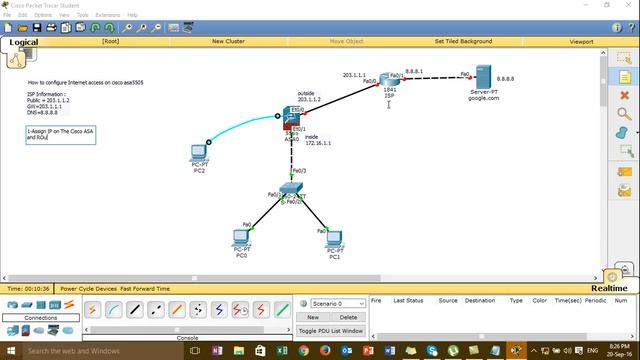Save the project with the floppy icon
Image resolution: width=640 pixels, height=360 pixels.
coord(37,28)
